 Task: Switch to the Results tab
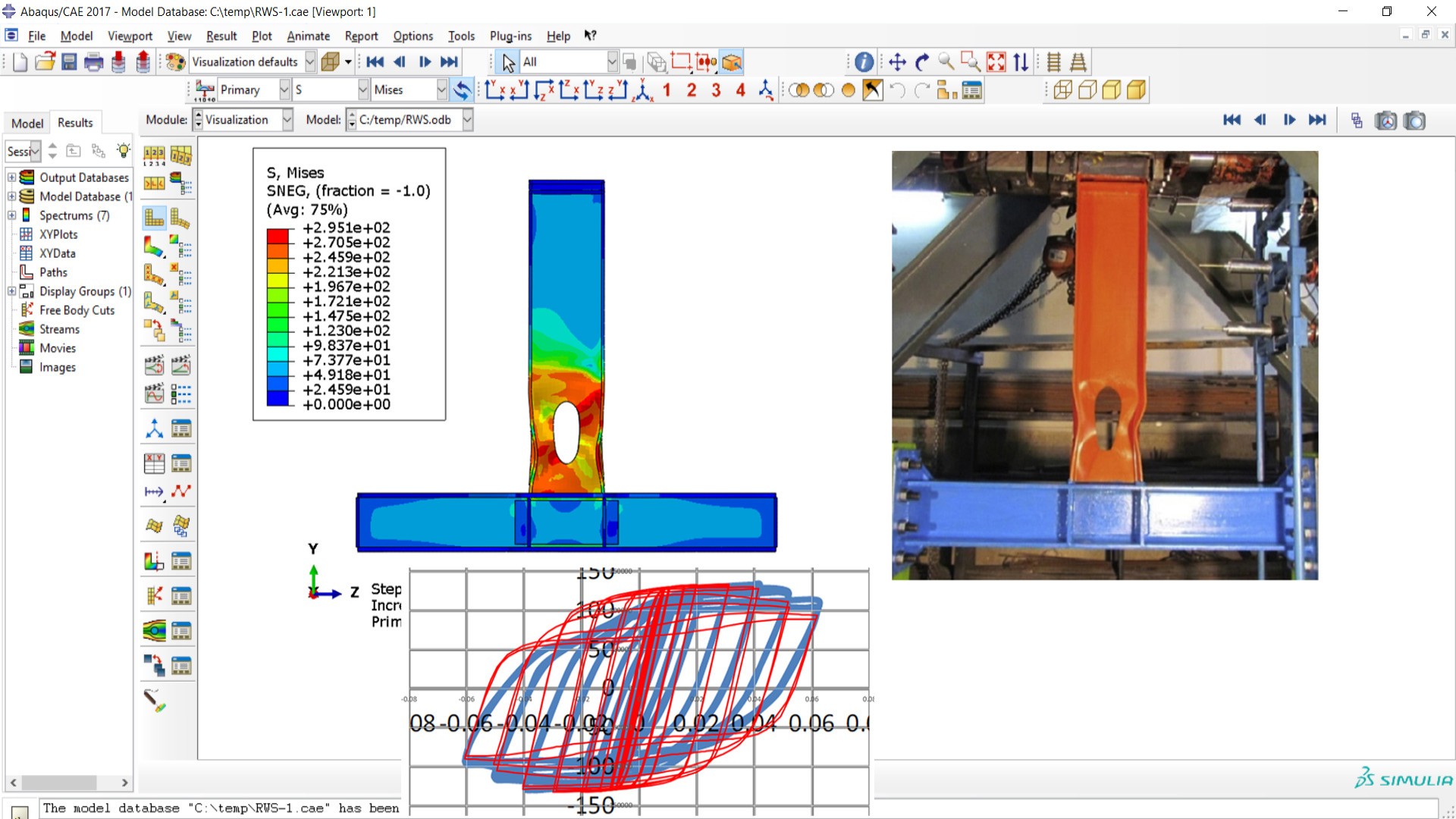(75, 122)
